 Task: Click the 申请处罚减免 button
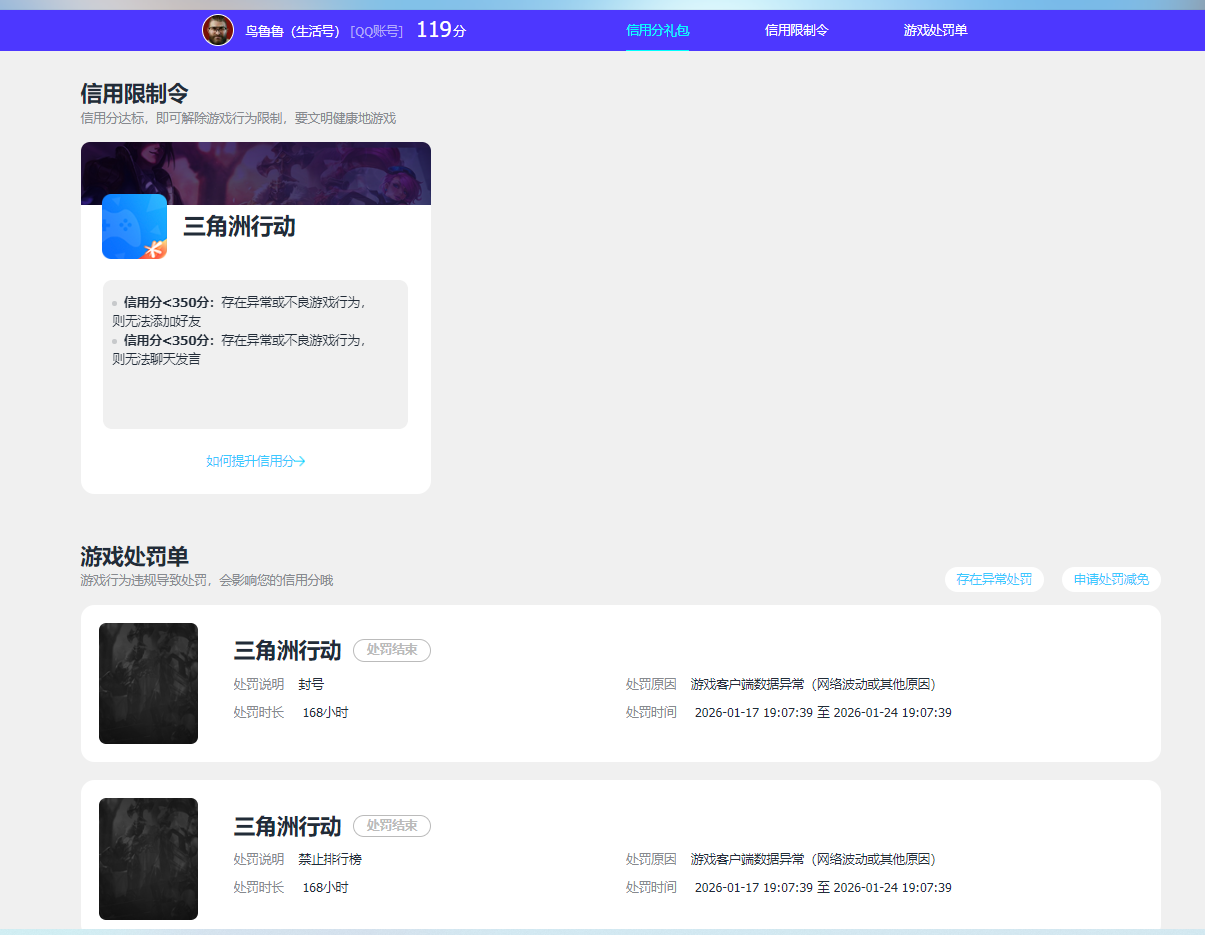pyautogui.click(x=1111, y=579)
